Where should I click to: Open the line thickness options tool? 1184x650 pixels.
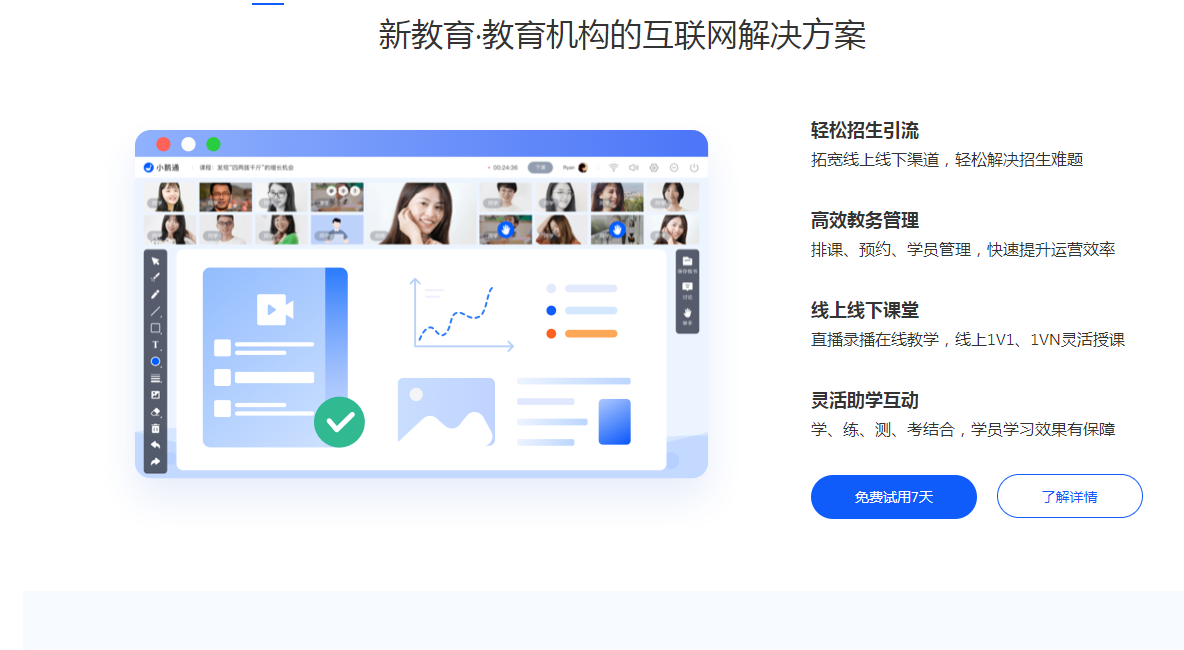click(x=156, y=378)
